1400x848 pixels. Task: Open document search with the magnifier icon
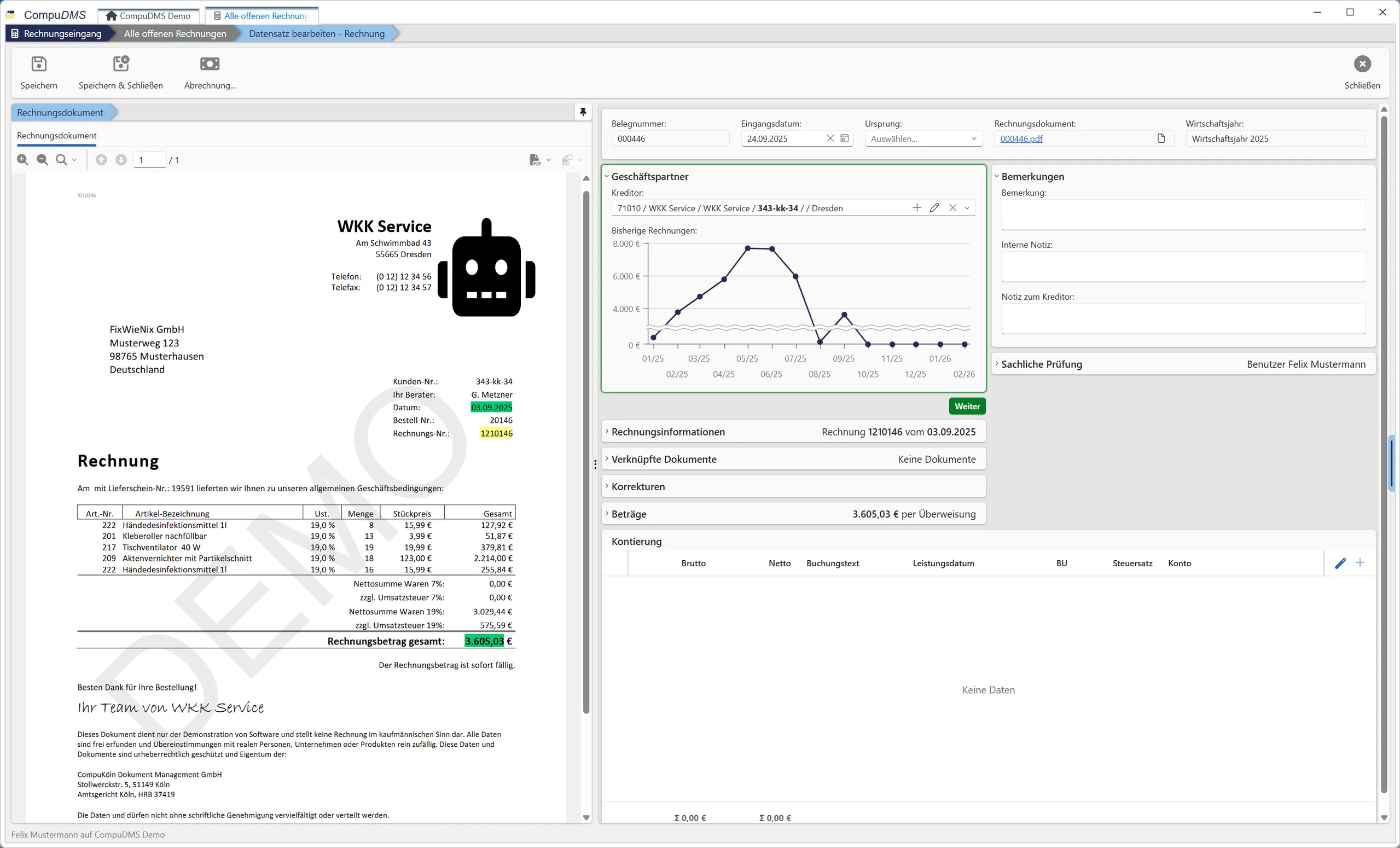coord(61,160)
